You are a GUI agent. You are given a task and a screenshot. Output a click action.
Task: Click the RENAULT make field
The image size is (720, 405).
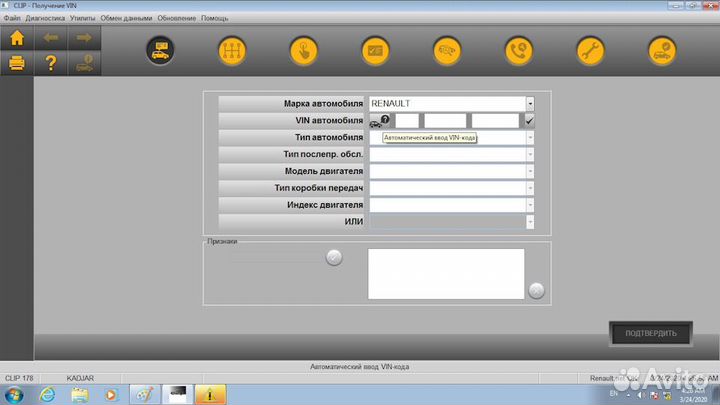click(x=448, y=104)
